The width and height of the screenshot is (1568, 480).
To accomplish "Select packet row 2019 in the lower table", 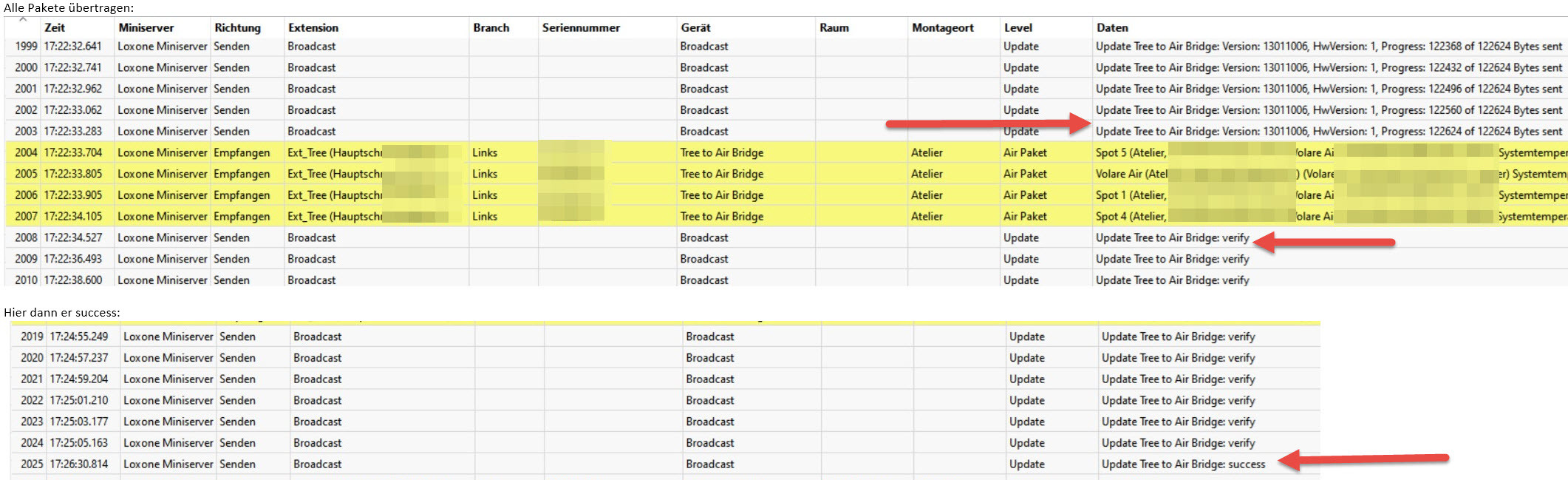I will (x=32, y=337).
